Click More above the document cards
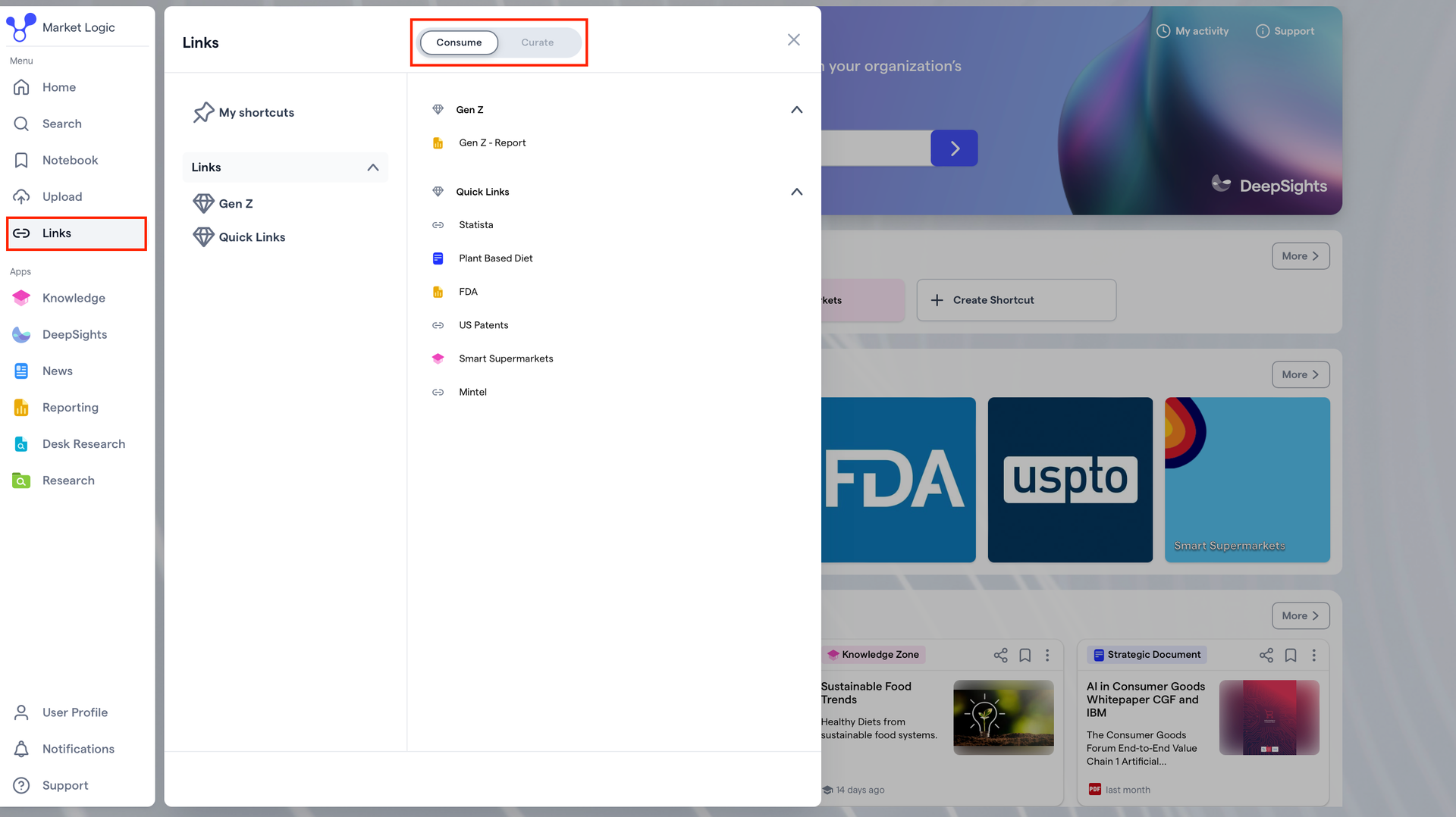The image size is (1456, 817). 1301,615
